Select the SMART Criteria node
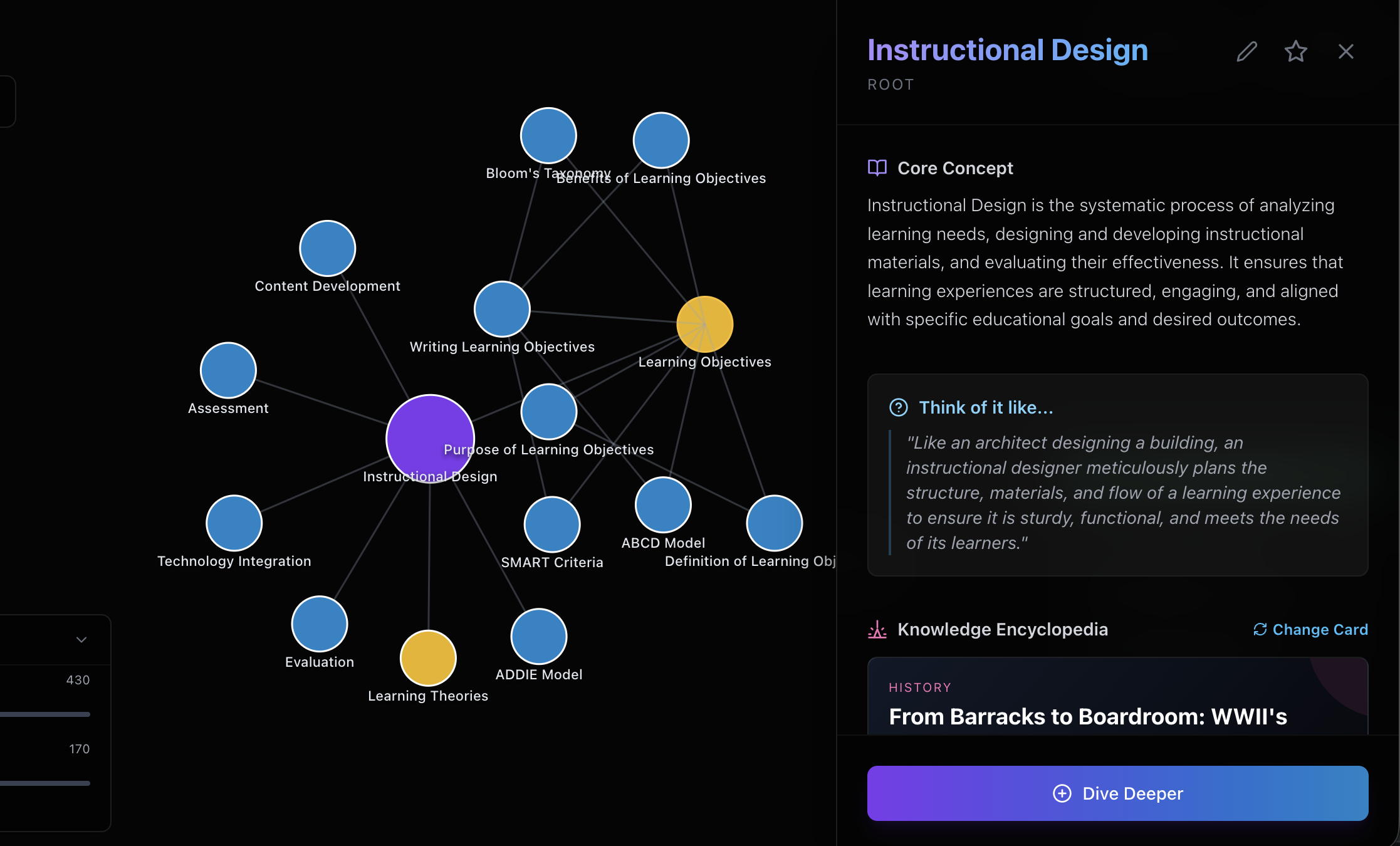Viewport: 1400px width, 846px height. click(551, 524)
